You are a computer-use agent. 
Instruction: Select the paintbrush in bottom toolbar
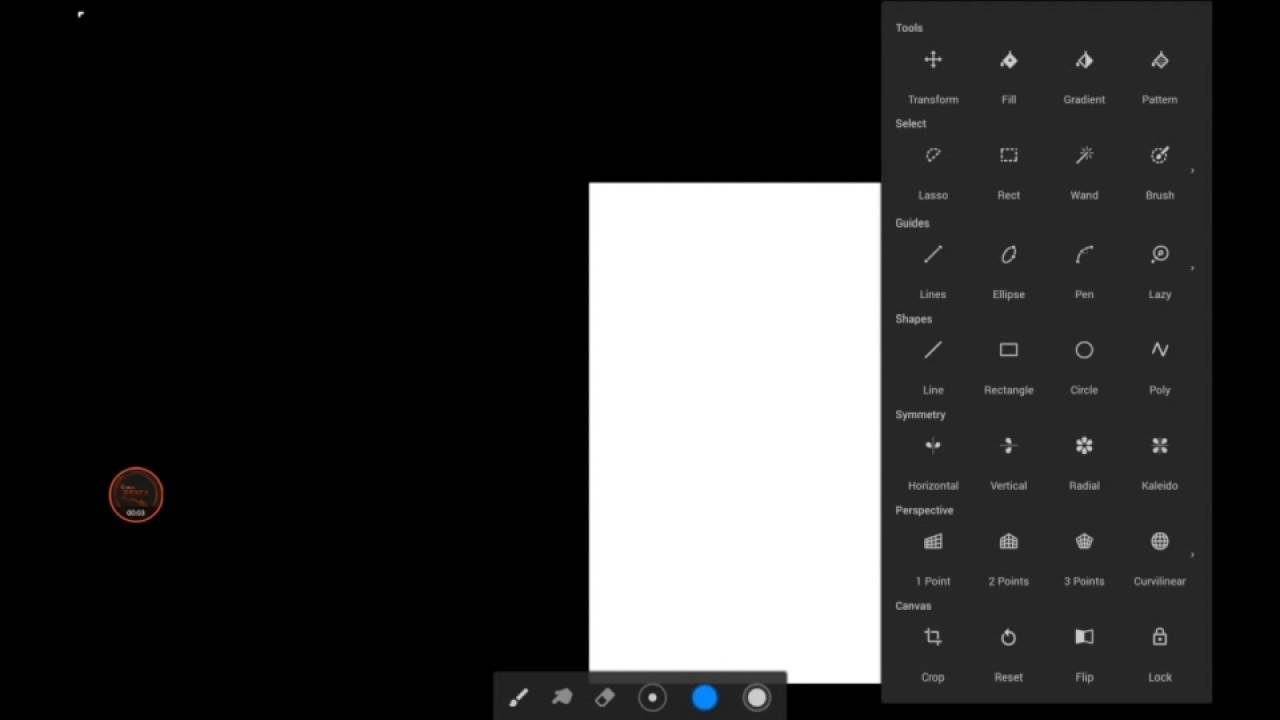point(518,698)
